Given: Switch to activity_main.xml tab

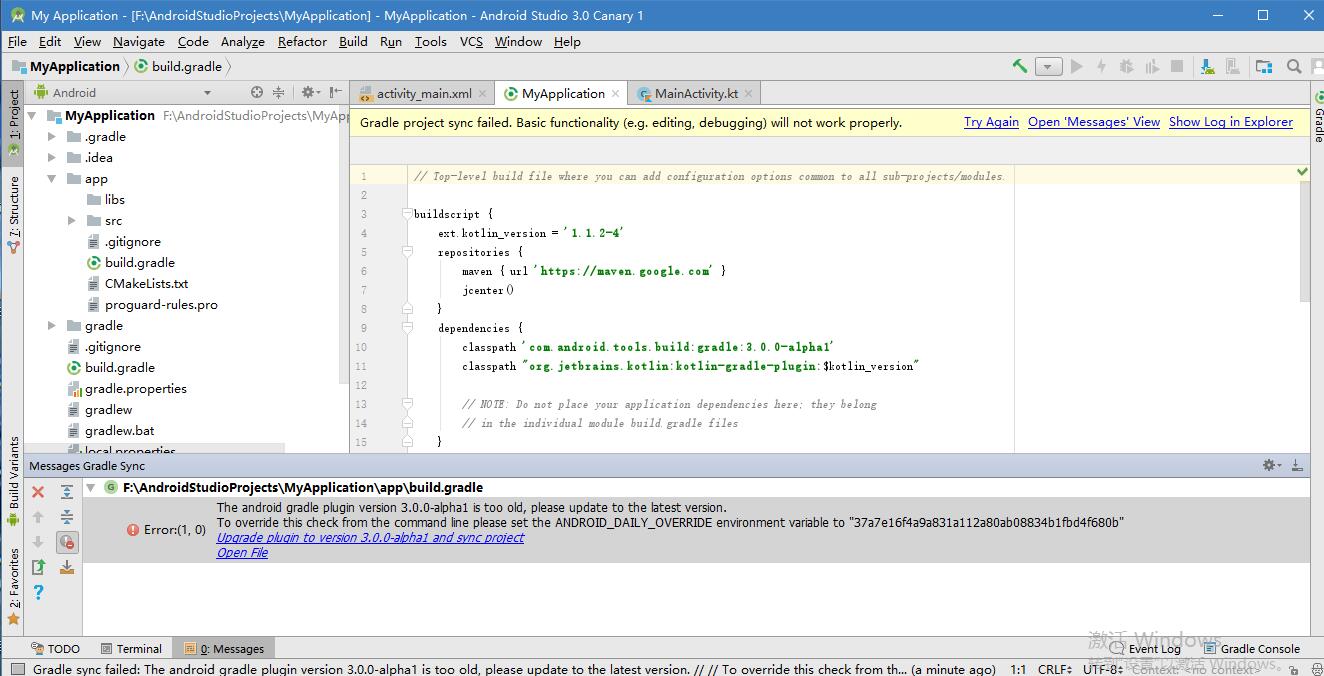Looking at the screenshot, I should click(424, 94).
